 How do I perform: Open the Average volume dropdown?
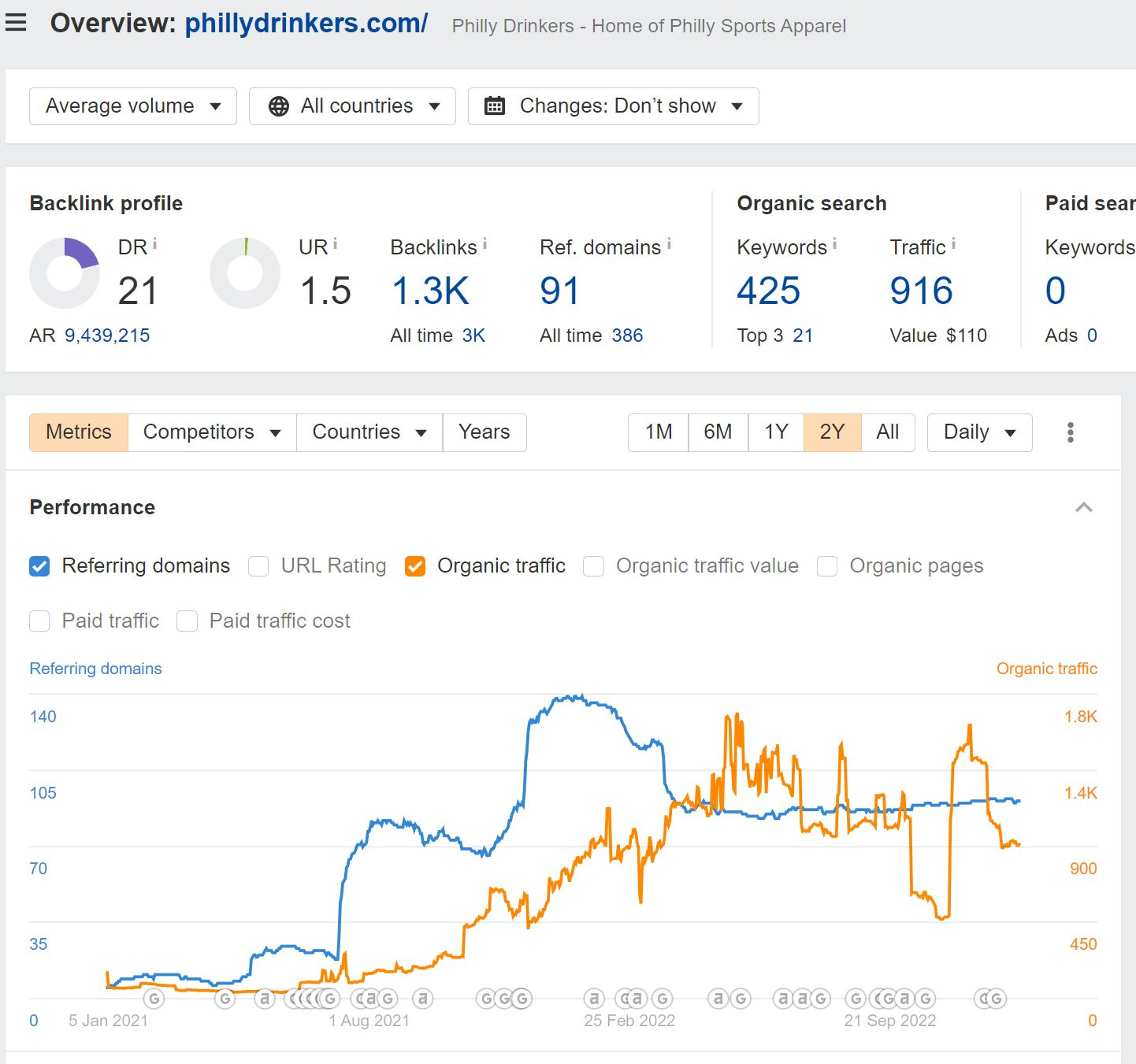tap(132, 106)
